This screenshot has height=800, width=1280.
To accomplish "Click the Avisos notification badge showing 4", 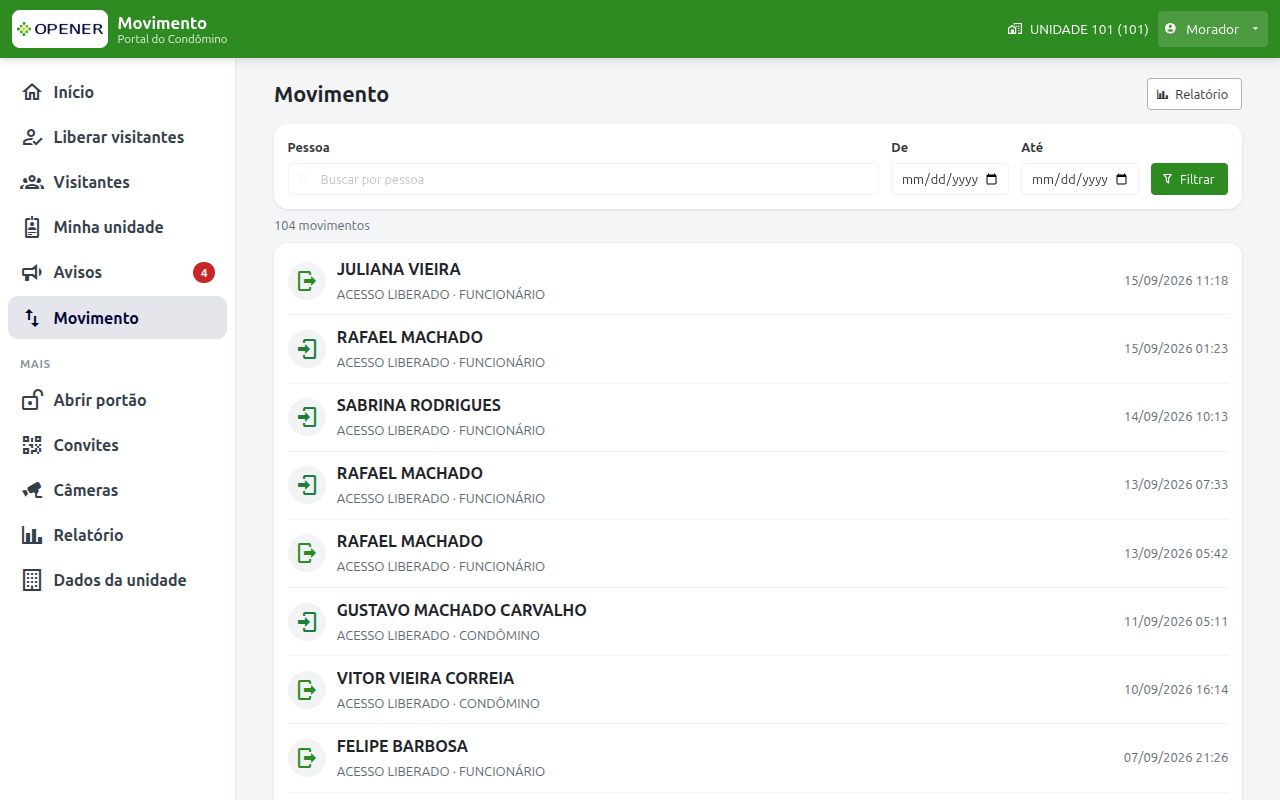I will click(x=204, y=272).
